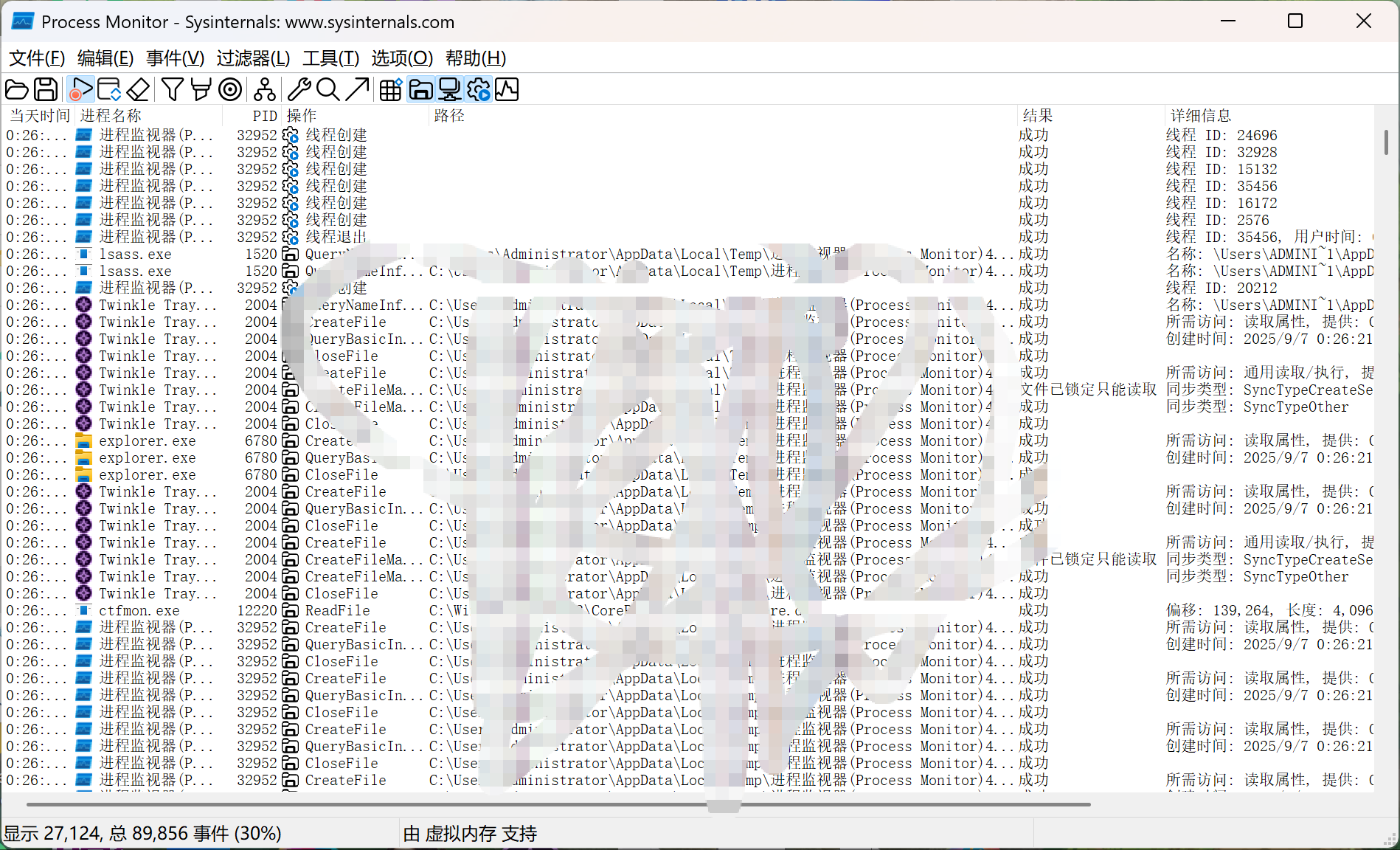Click the PID column header
This screenshot has height=850, width=1400.
[252, 116]
